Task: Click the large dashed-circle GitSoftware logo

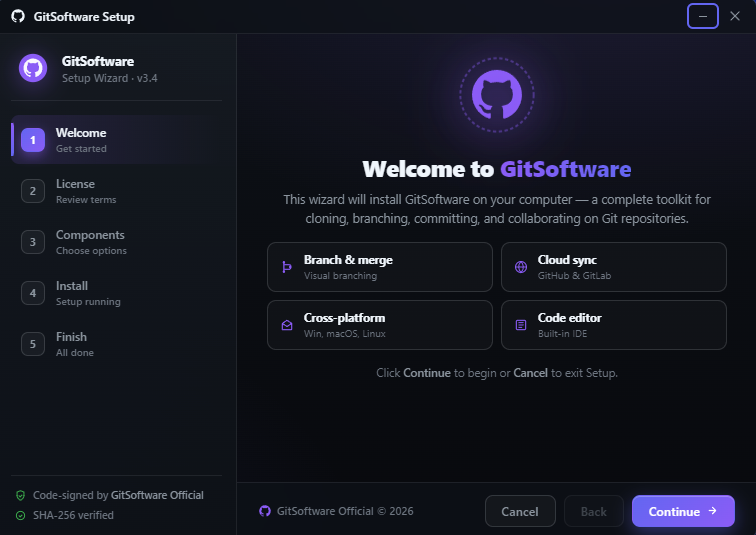Action: [x=497, y=95]
